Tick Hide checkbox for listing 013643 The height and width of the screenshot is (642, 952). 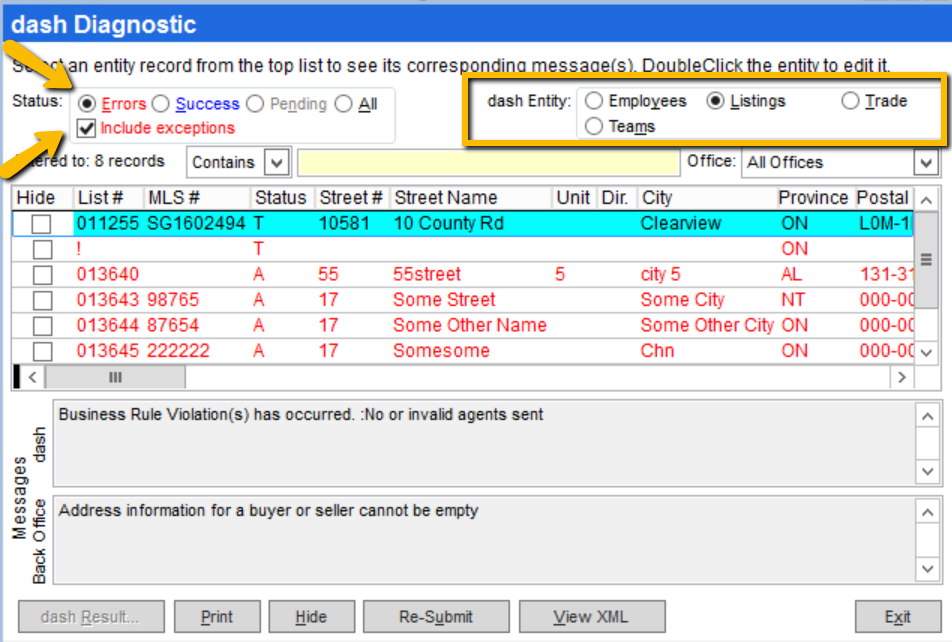tap(42, 300)
